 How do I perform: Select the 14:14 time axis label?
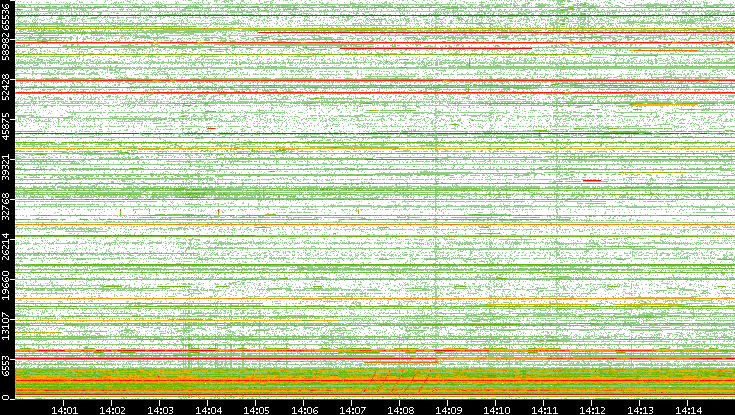pyautogui.click(x=688, y=408)
